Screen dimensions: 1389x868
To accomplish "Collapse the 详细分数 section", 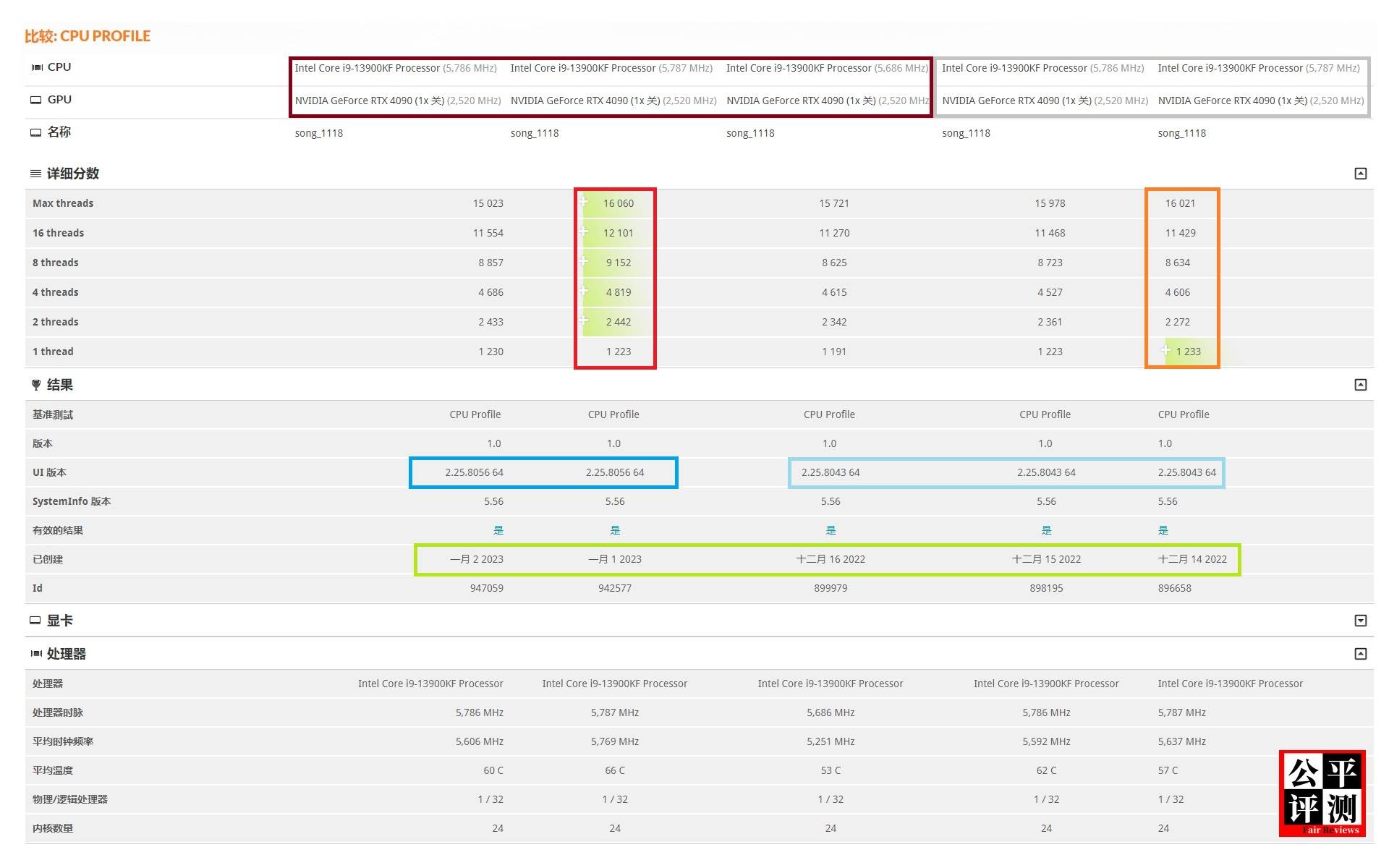I will [1360, 174].
